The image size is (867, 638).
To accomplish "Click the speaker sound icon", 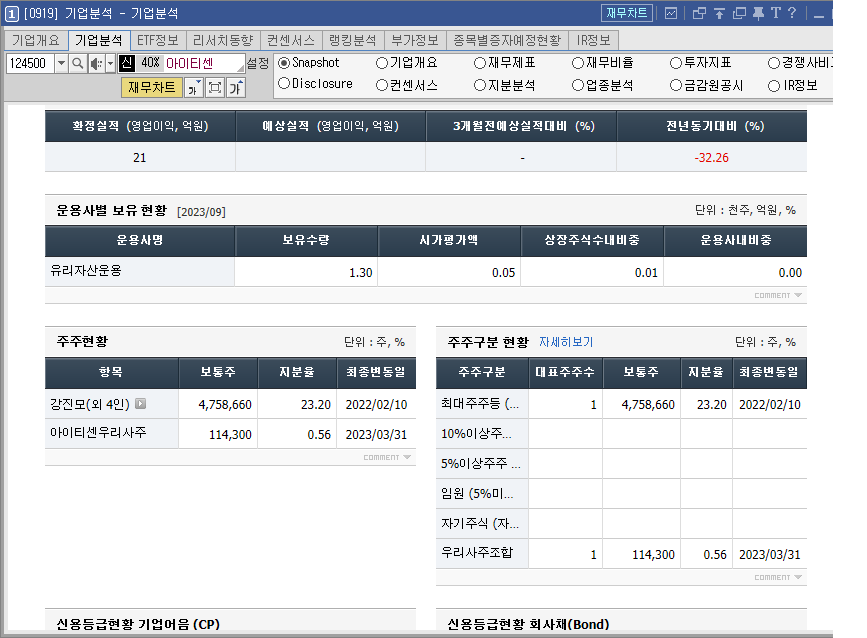I will (x=96, y=64).
